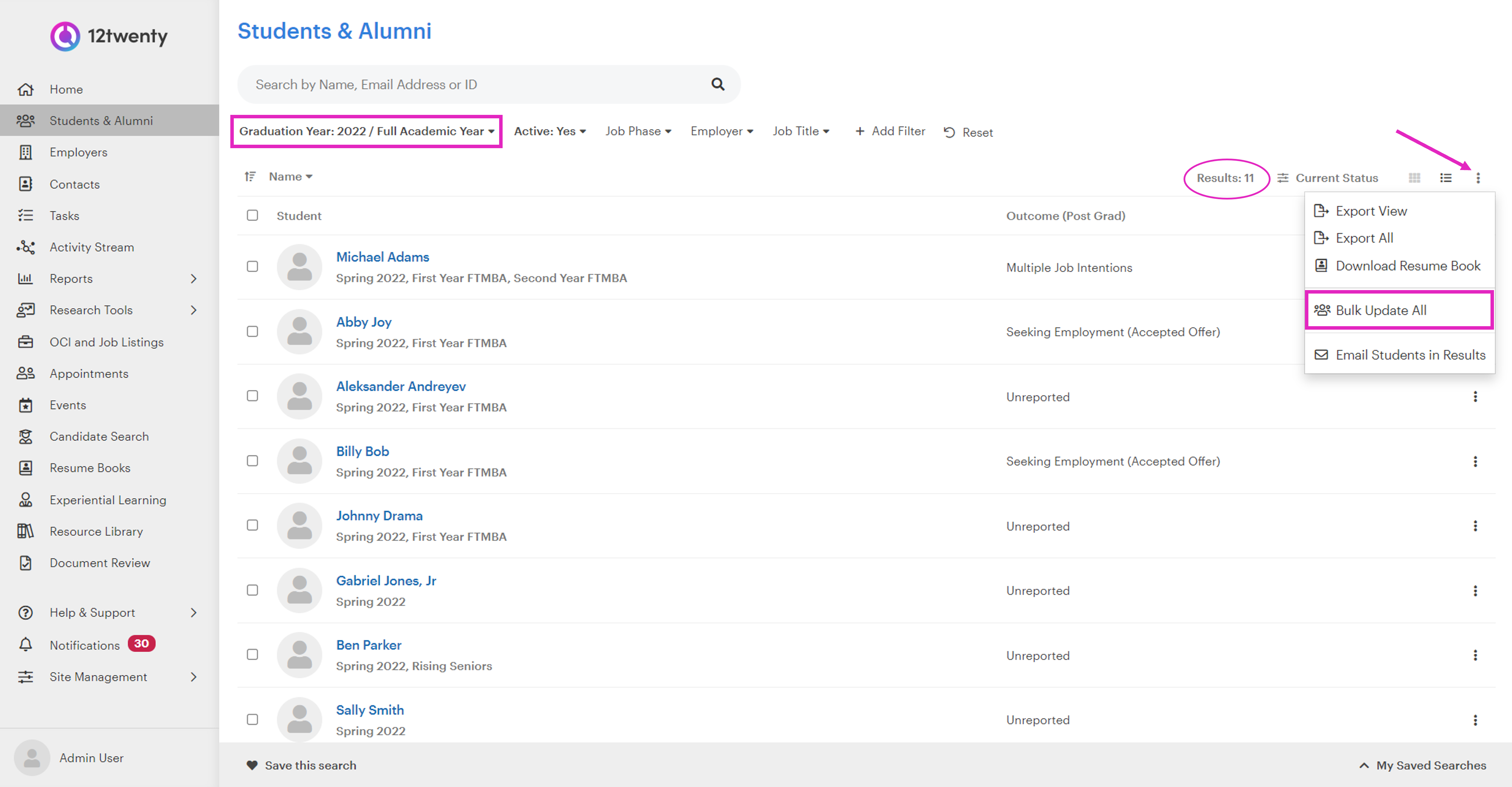Image resolution: width=1512 pixels, height=787 pixels.
Task: Open the OCI and Job Listings briefcase icon
Action: coord(25,342)
